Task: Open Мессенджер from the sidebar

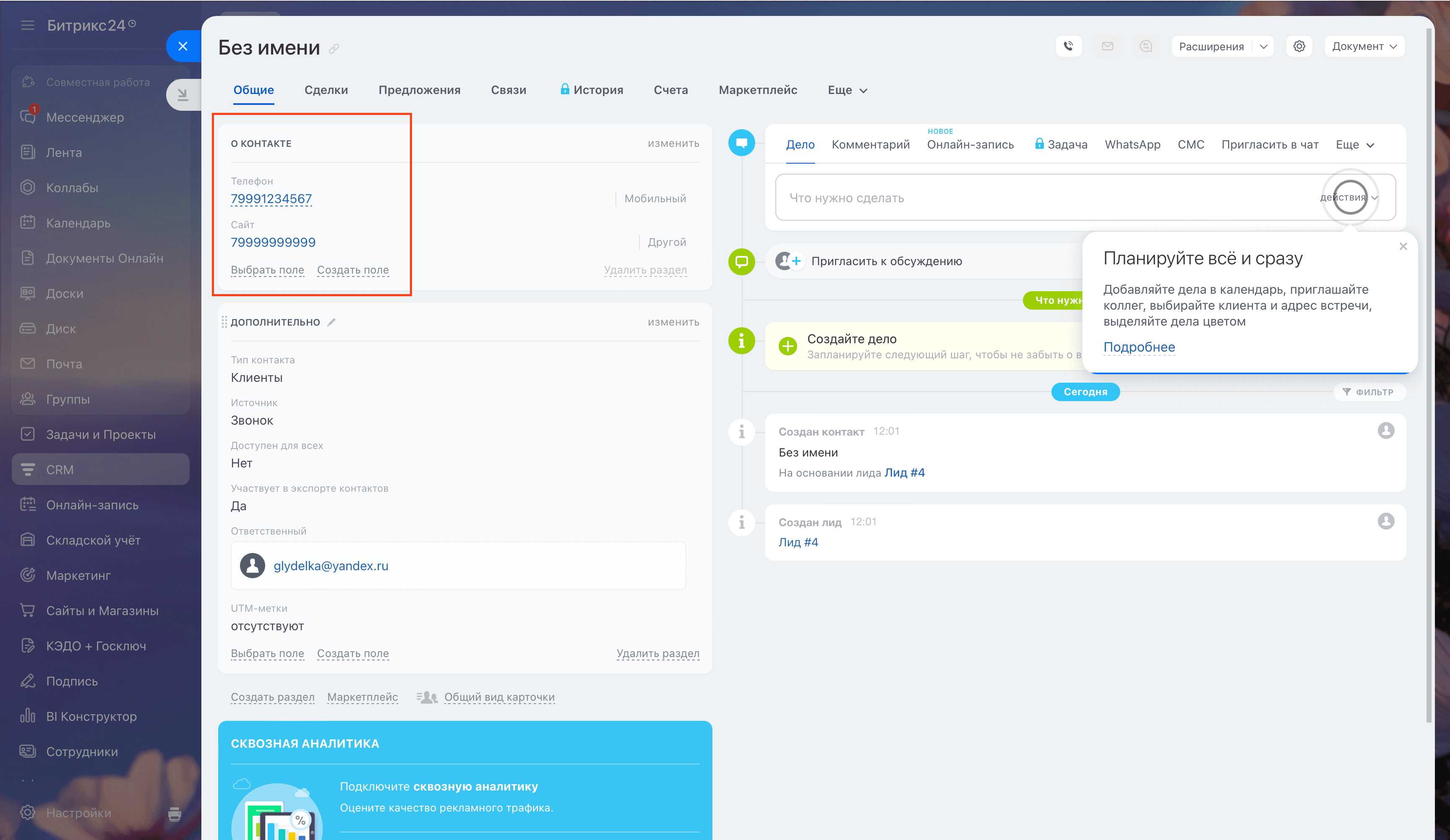Action: tap(85, 117)
